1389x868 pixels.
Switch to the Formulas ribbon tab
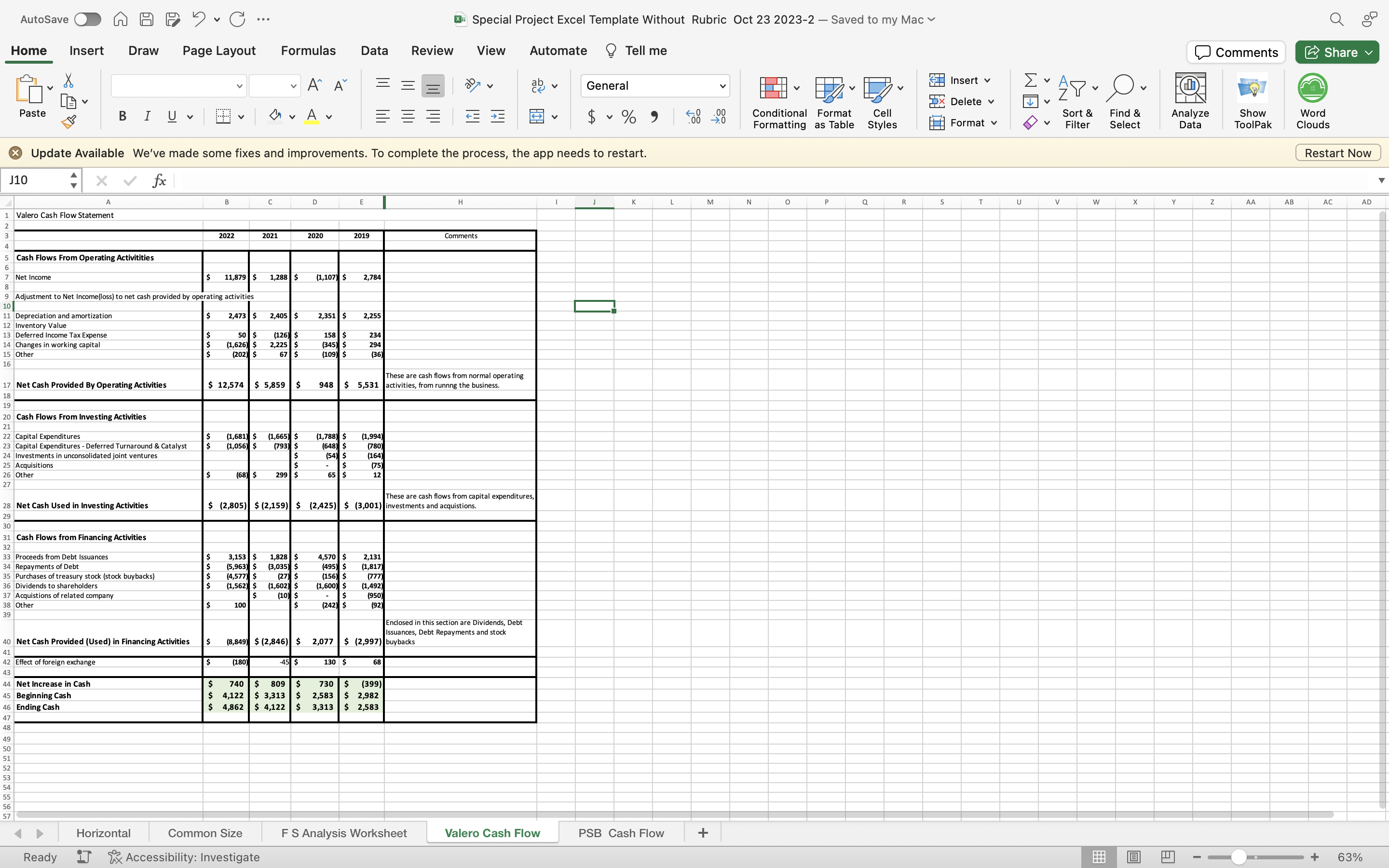pyautogui.click(x=308, y=51)
